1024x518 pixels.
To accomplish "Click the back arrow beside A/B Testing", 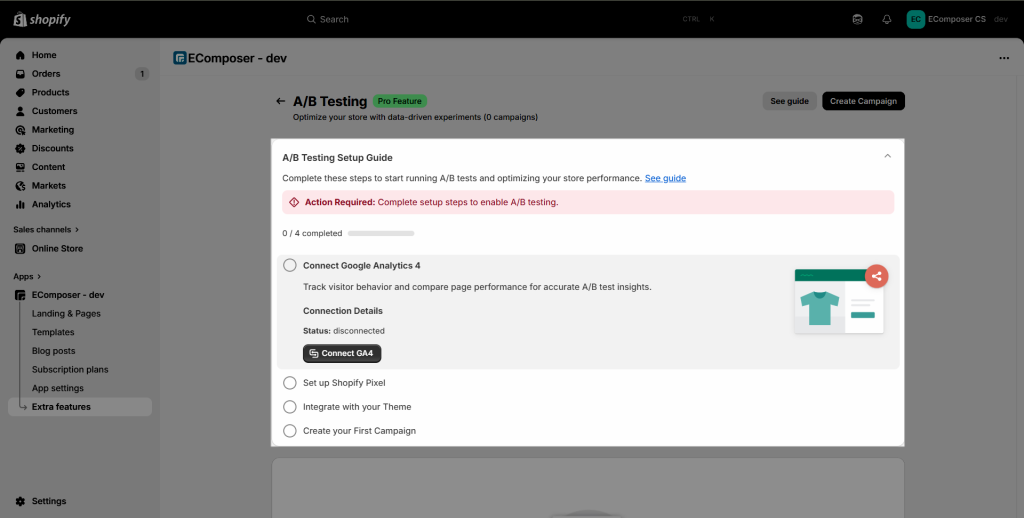I will pos(281,101).
